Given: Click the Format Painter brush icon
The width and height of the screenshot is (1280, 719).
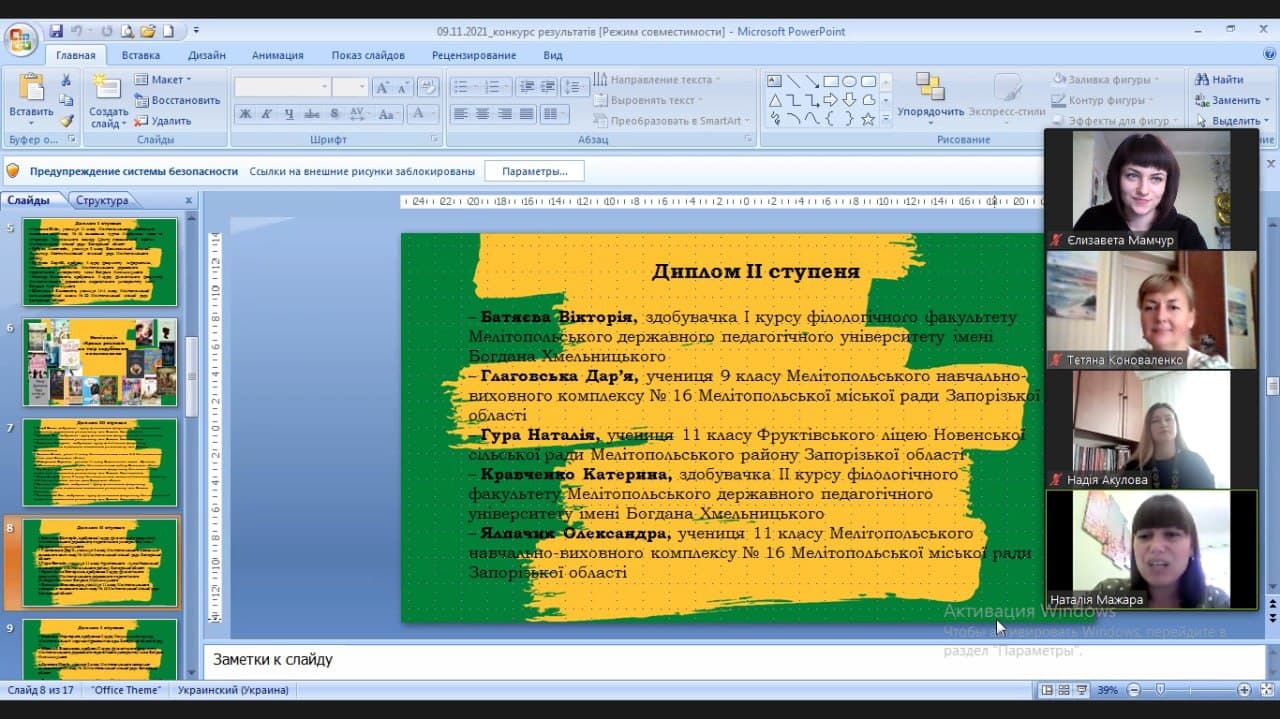Looking at the screenshot, I should pyautogui.click(x=66, y=121).
